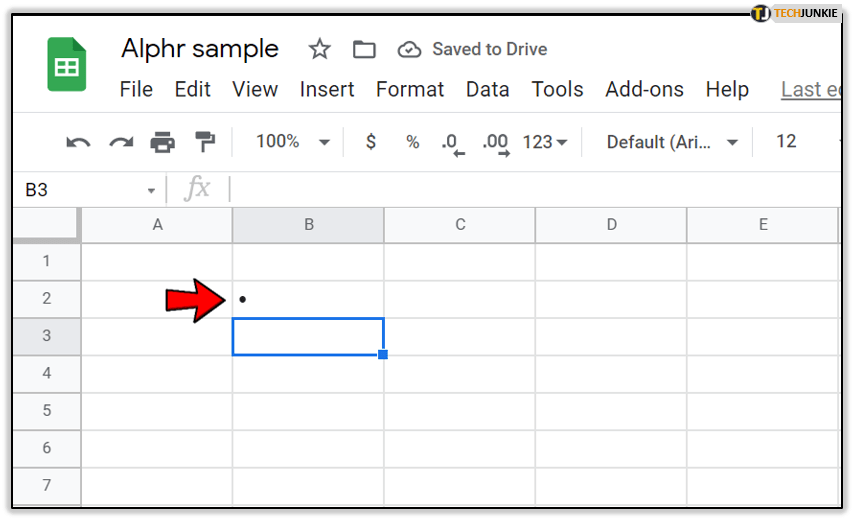
Task: Format selection as currency
Action: pos(371,142)
